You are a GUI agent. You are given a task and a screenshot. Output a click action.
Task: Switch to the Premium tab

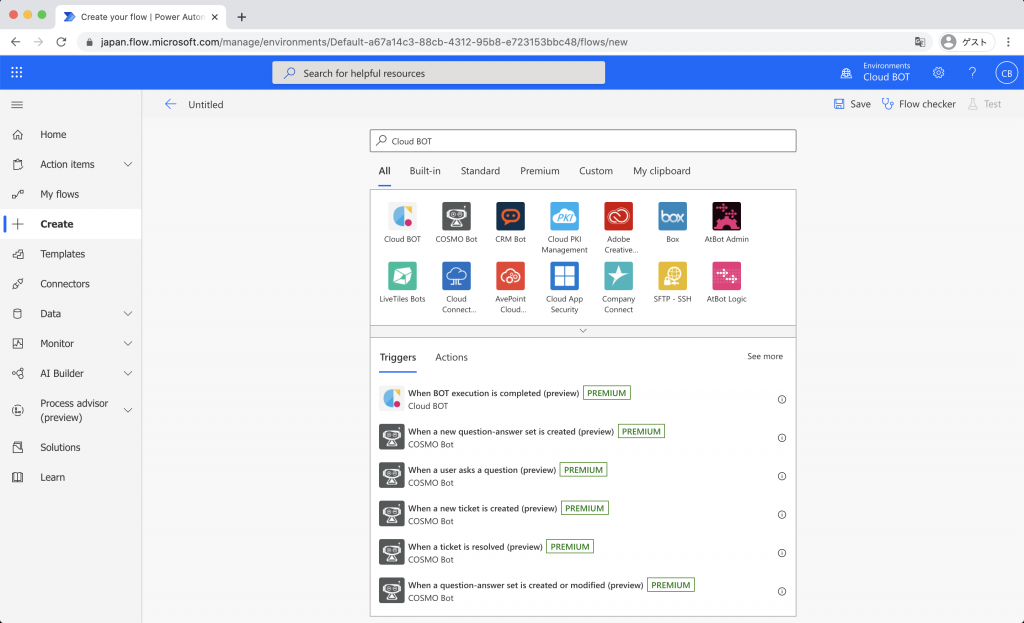(539, 171)
